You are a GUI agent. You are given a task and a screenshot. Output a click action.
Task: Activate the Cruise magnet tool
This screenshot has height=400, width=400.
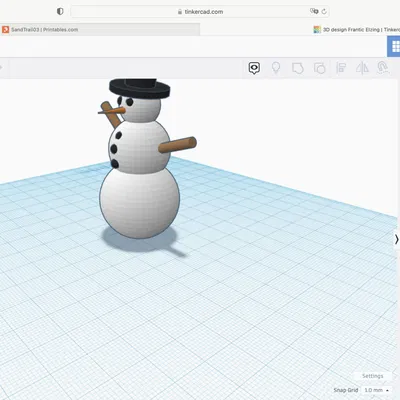(383, 68)
